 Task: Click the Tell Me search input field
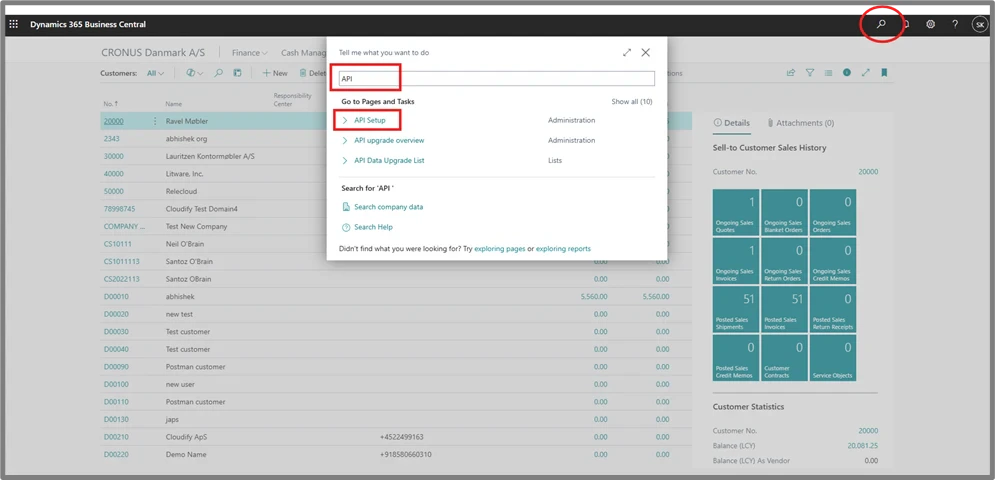(496, 79)
